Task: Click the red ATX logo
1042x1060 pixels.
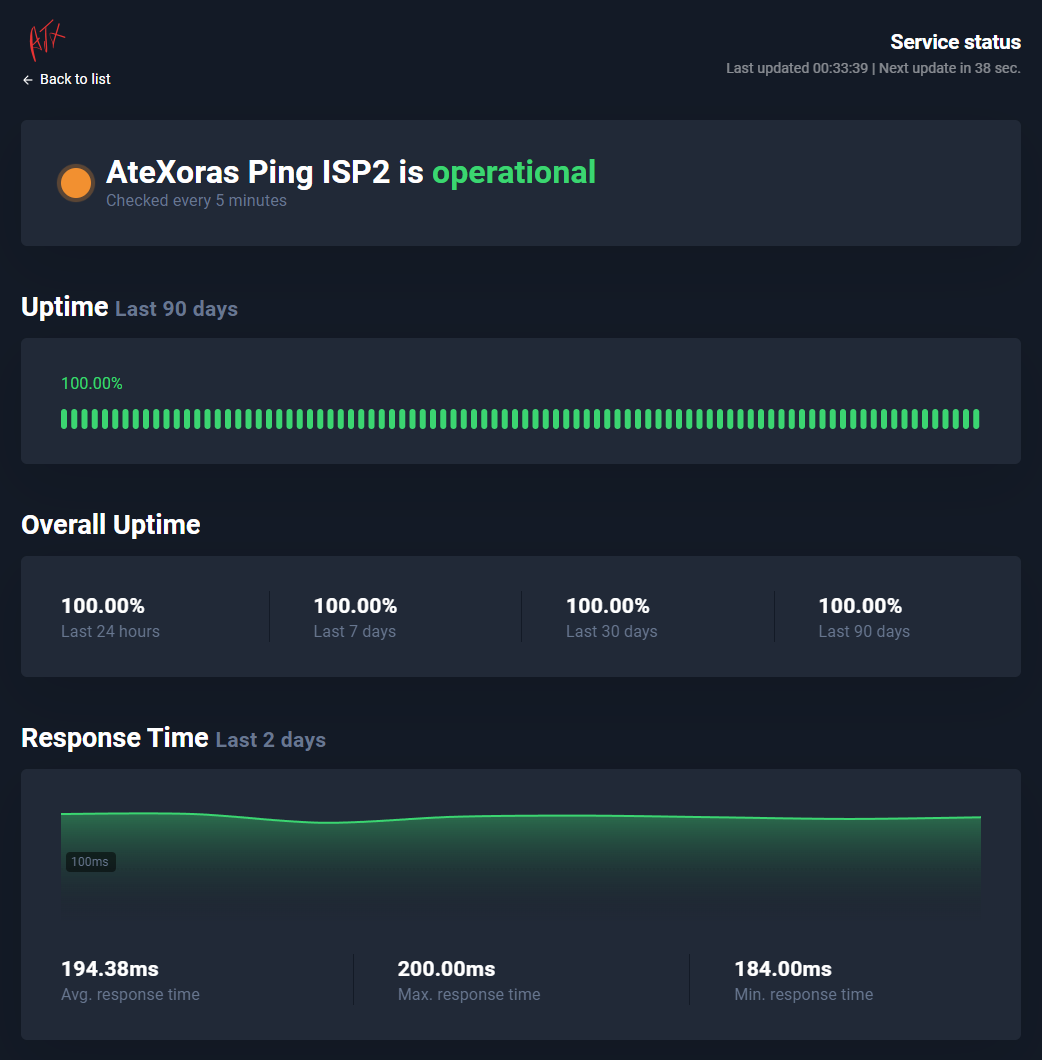Action: pos(46,41)
